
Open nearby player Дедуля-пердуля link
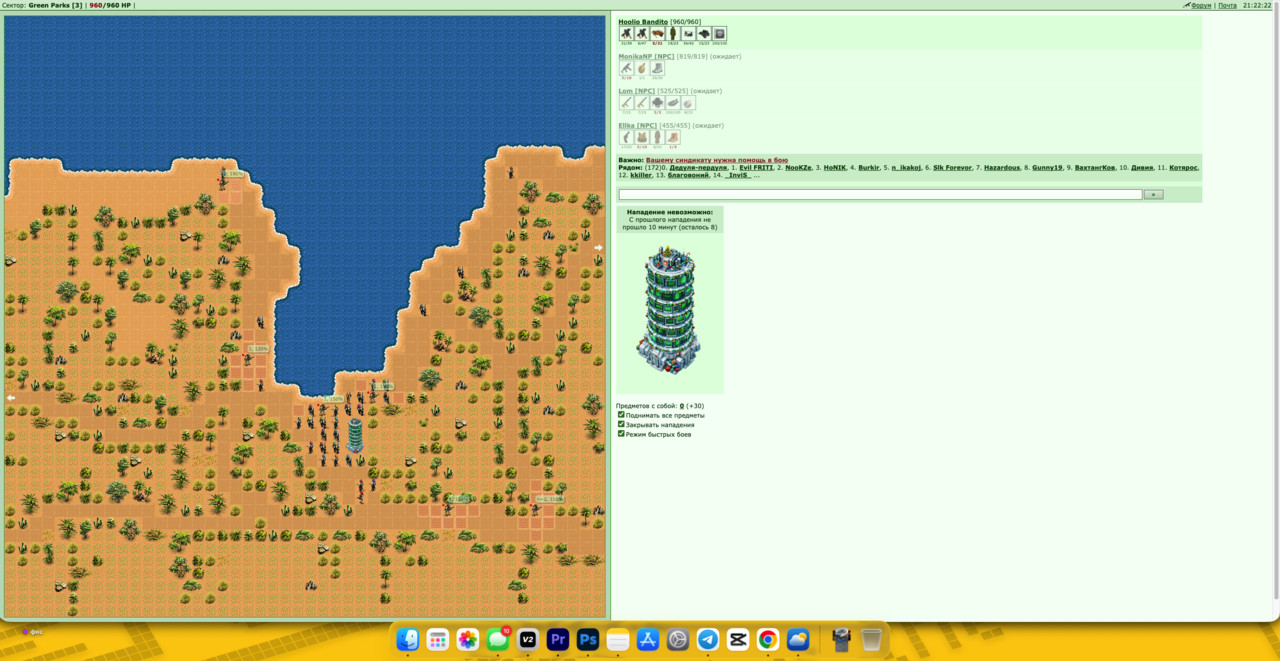[x=698, y=168]
